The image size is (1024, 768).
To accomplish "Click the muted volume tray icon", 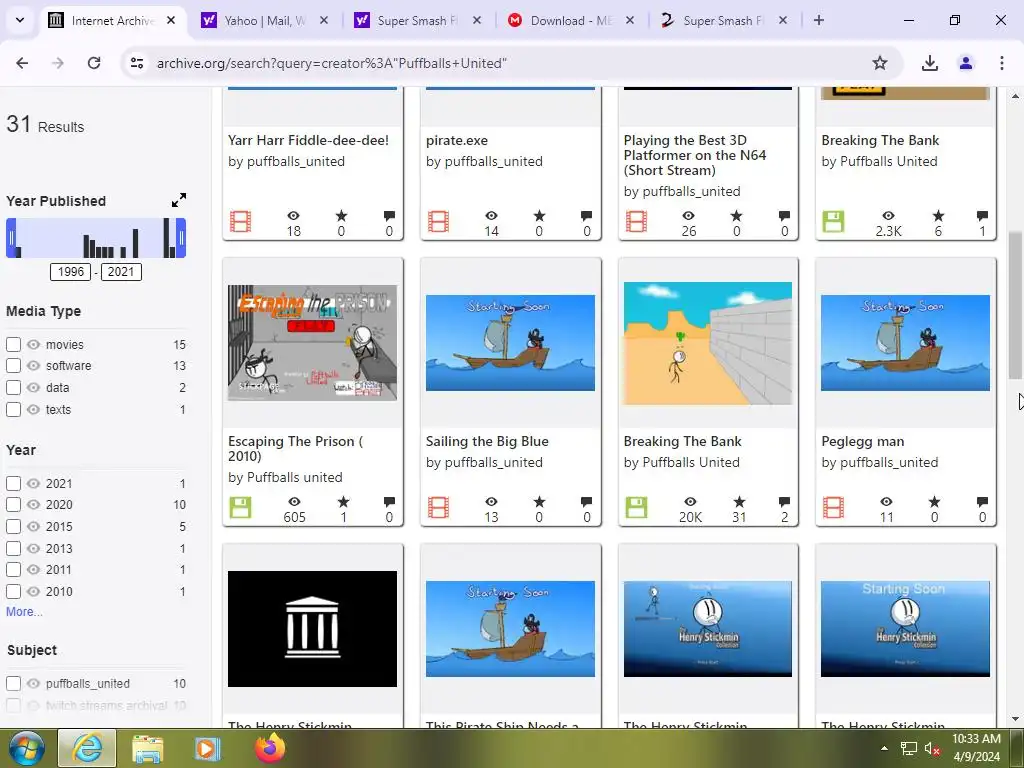I will (x=932, y=748).
